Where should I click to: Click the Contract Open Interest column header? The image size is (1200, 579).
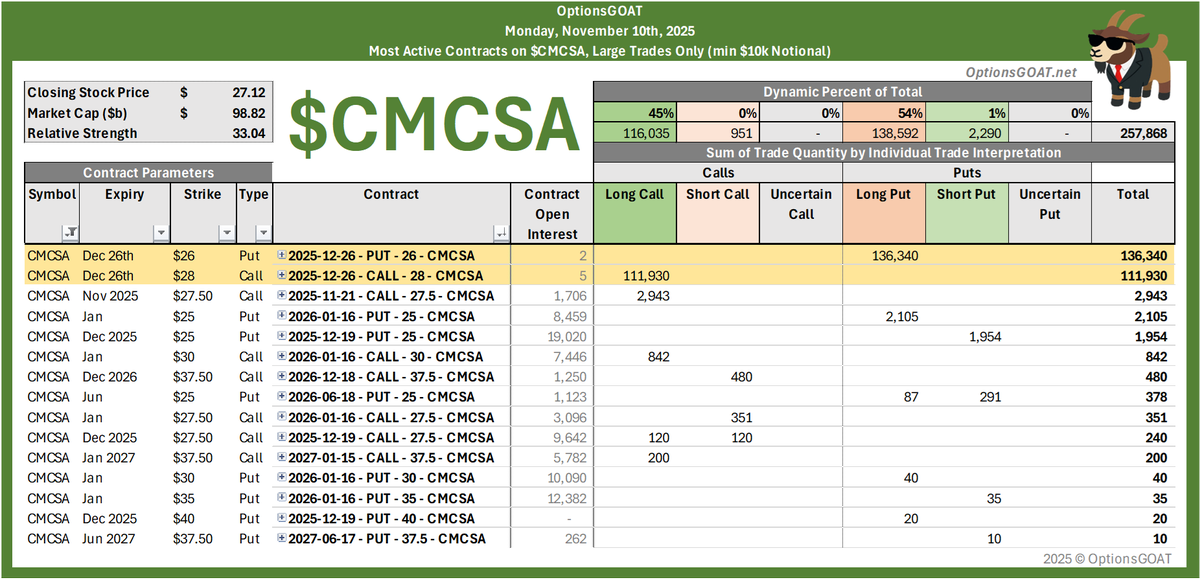point(552,213)
